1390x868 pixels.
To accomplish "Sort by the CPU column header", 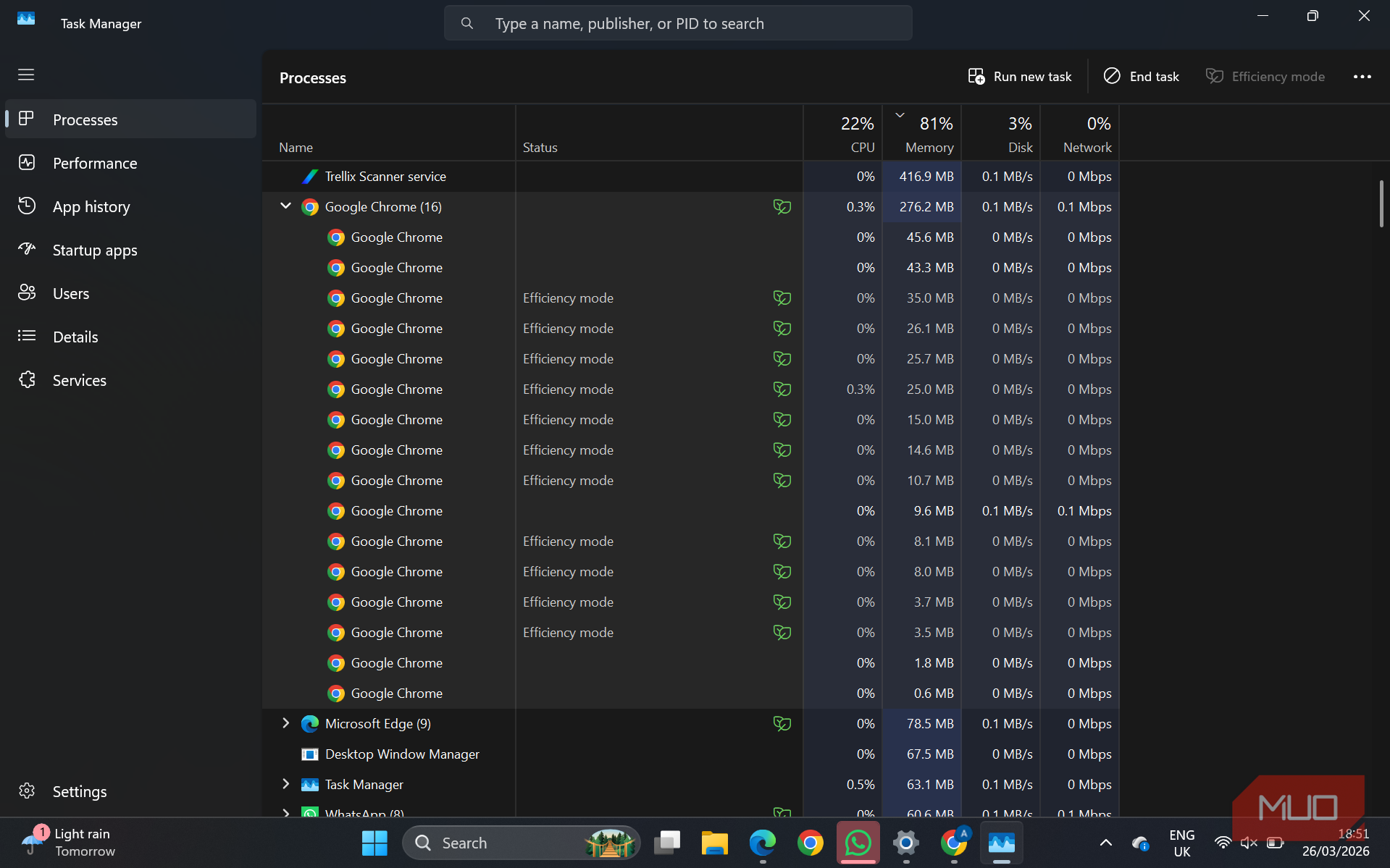I will coord(843,133).
